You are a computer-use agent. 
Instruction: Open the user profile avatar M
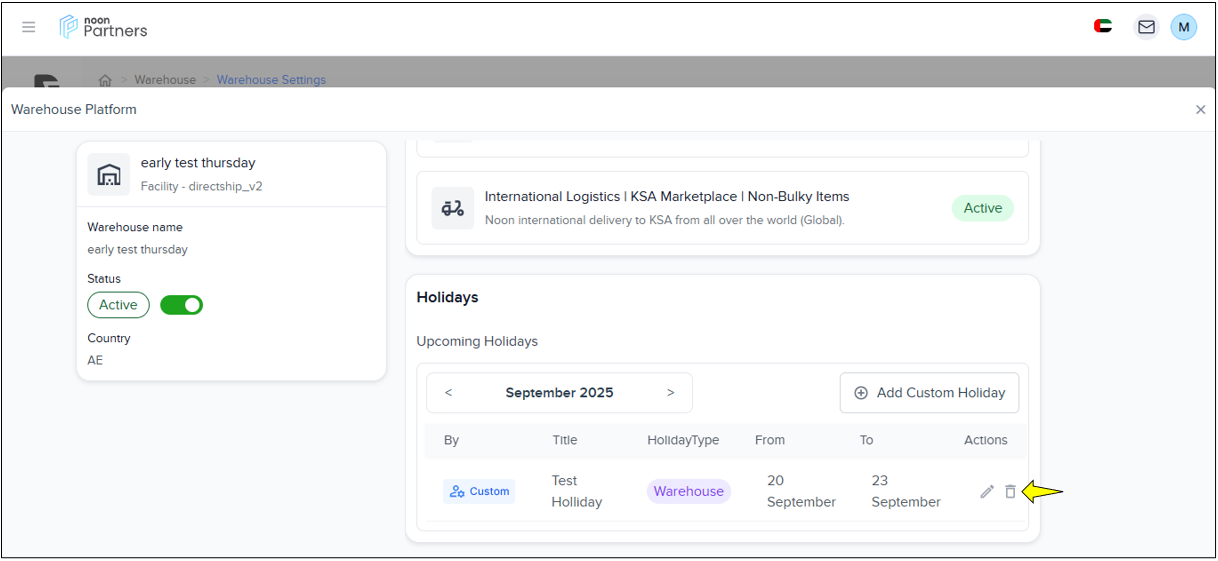point(1184,27)
